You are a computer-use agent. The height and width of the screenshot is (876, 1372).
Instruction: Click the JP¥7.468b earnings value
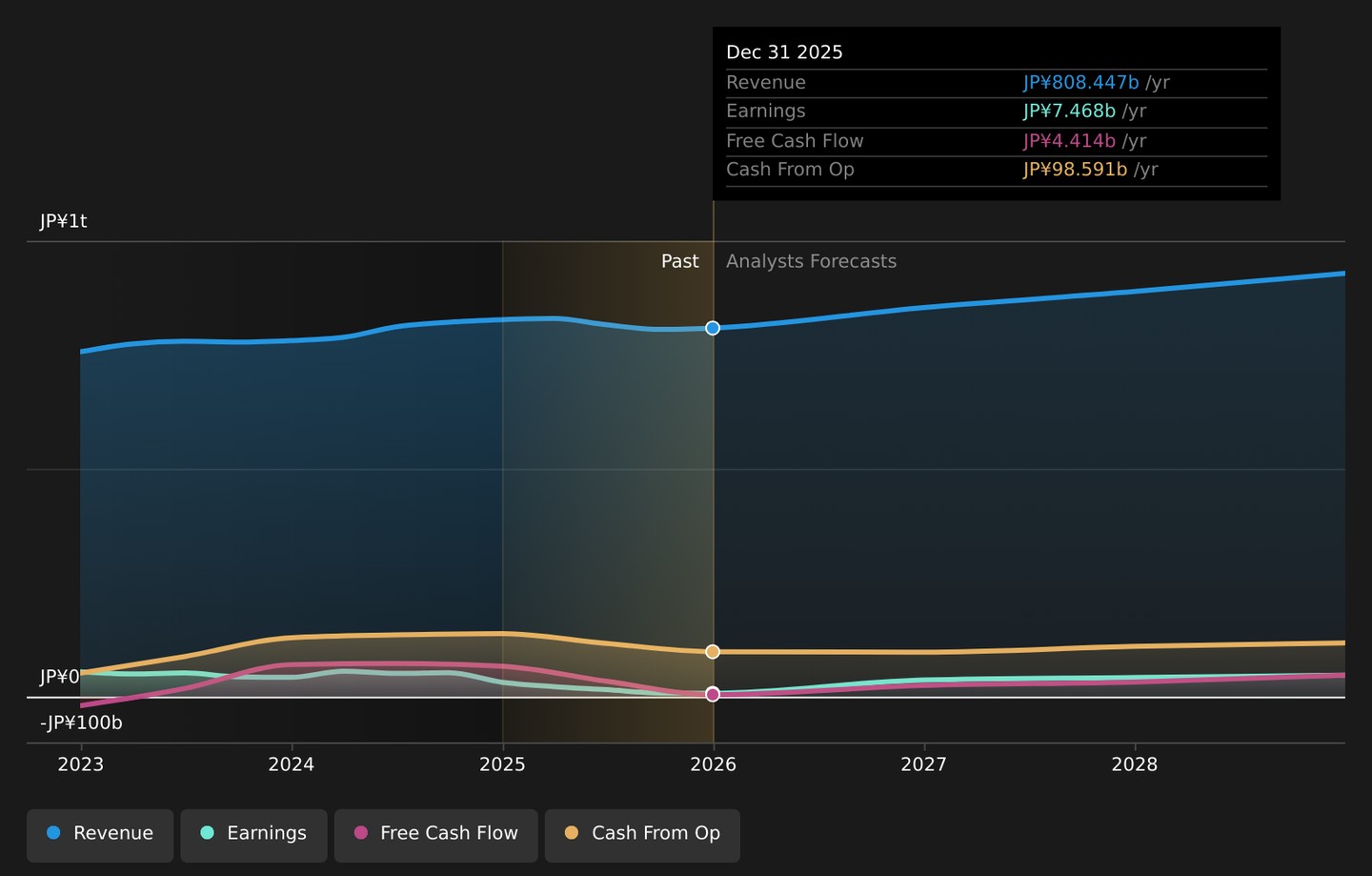coord(1070,112)
